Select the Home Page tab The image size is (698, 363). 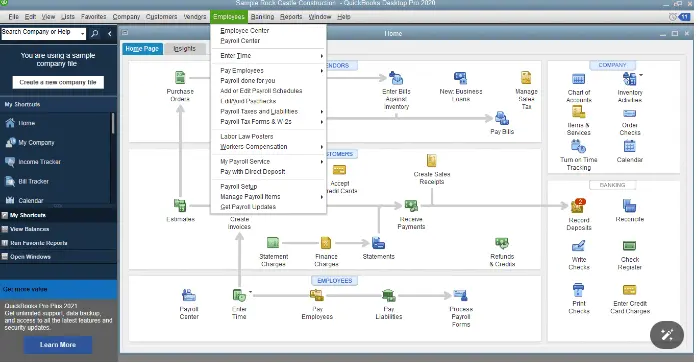coord(142,49)
